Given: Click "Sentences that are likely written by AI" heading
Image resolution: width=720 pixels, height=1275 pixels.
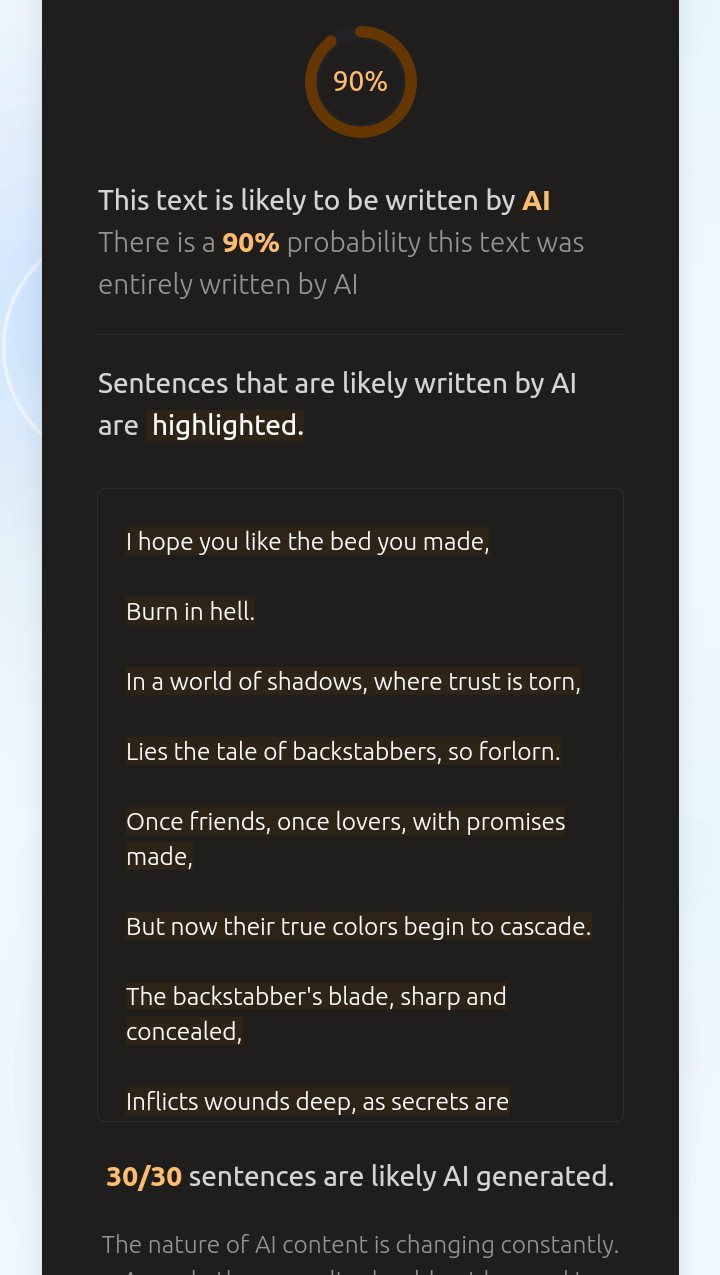Looking at the screenshot, I should (337, 383).
